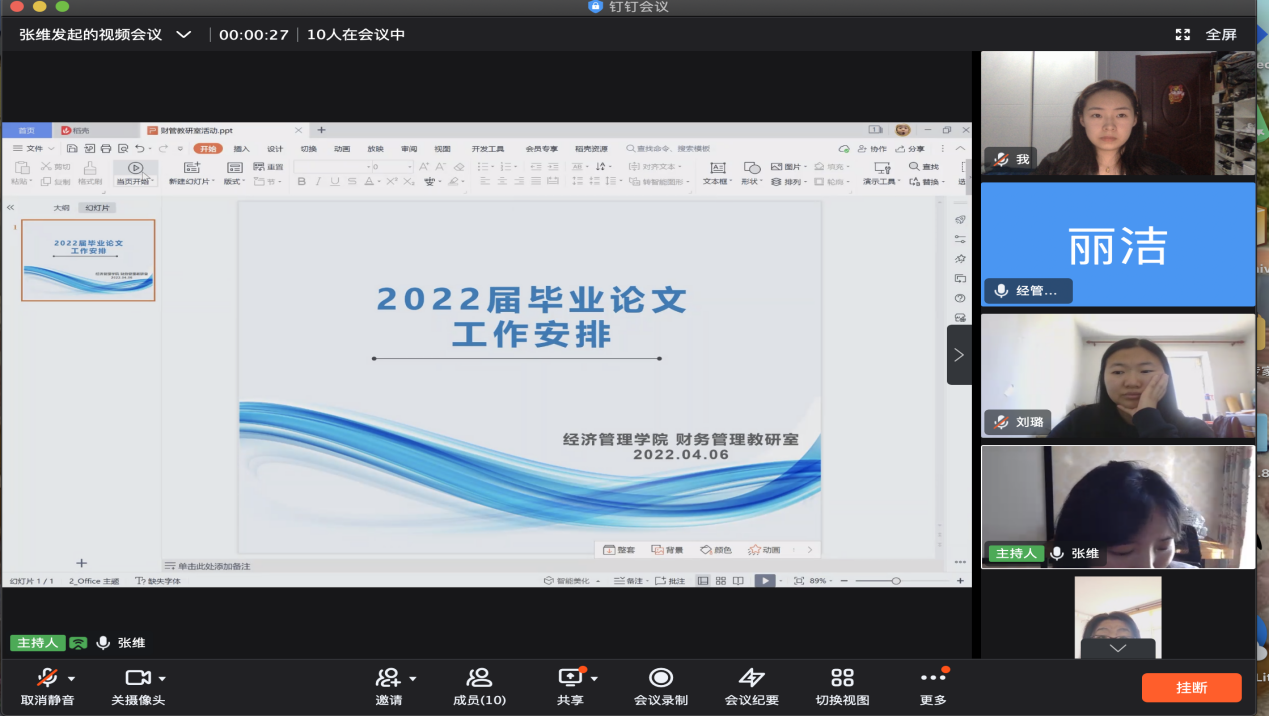The image size is (1269, 716).
Task: Expand microphone options arrow beside 取消静音
Action: pyautogui.click(x=72, y=678)
